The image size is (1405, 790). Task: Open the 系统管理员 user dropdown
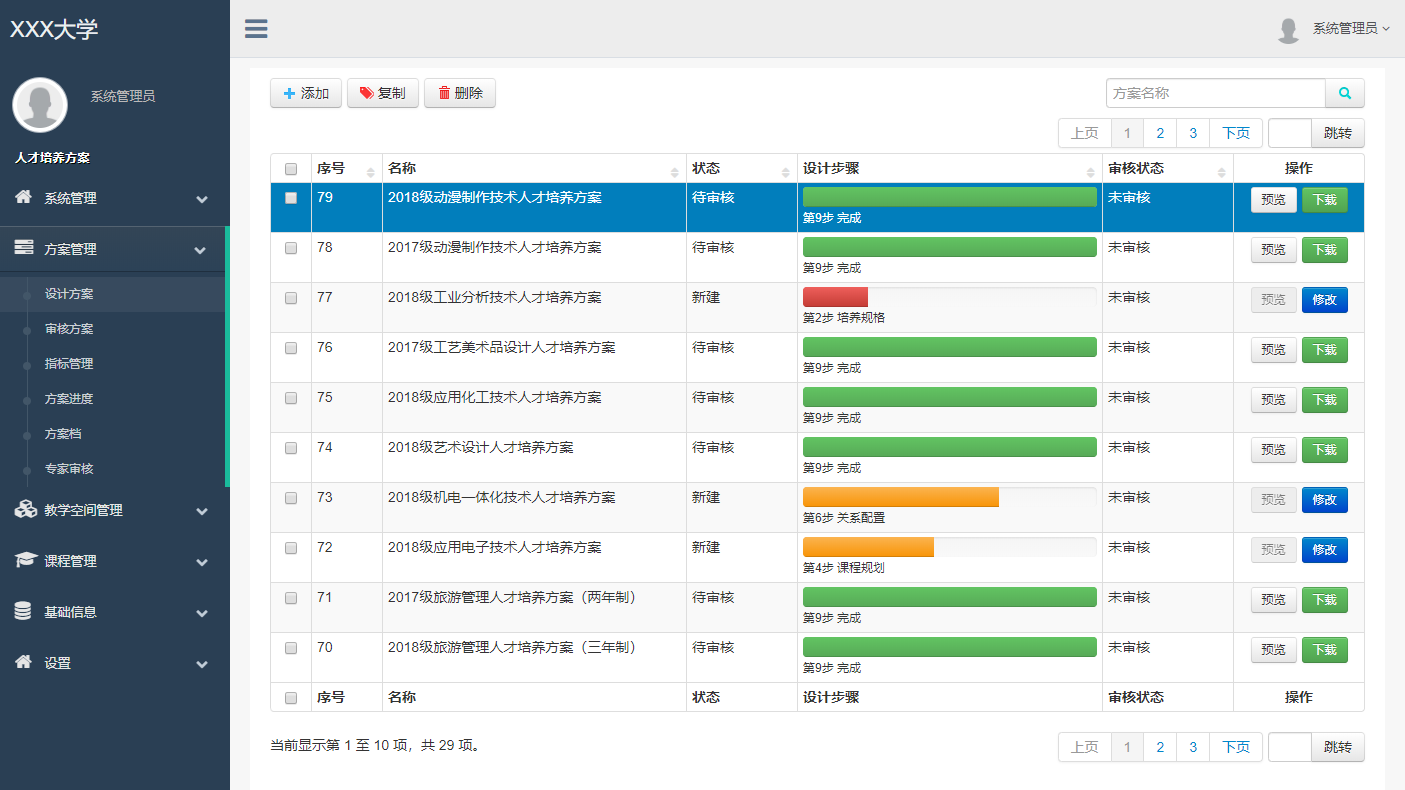click(x=1351, y=29)
